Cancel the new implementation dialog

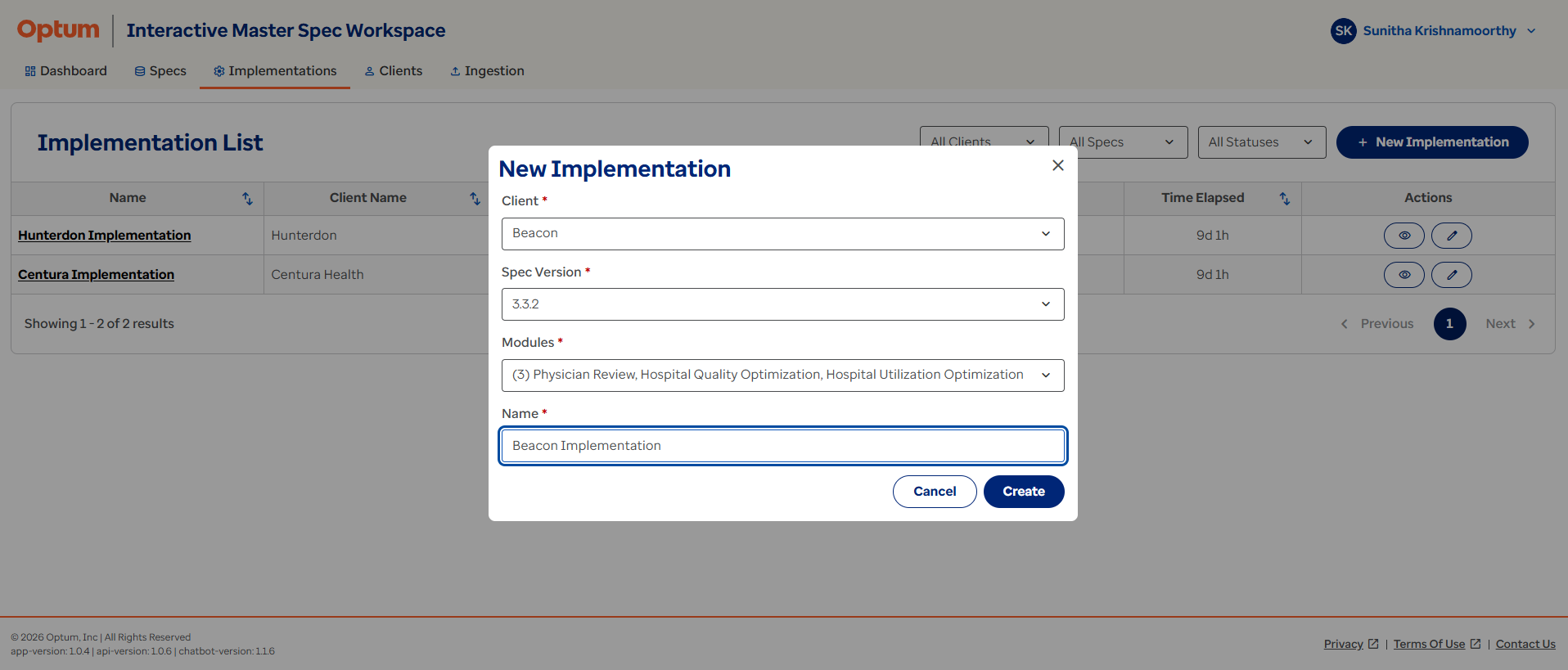935,492
